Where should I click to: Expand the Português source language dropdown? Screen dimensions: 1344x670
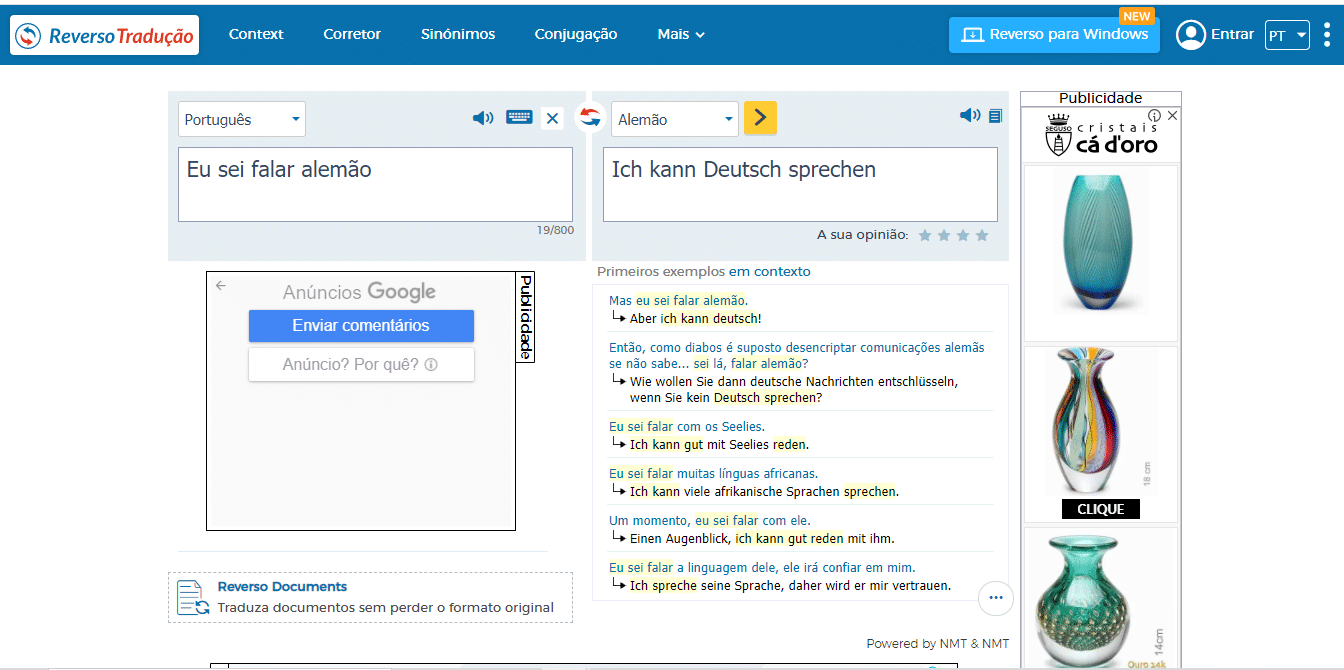click(x=242, y=119)
